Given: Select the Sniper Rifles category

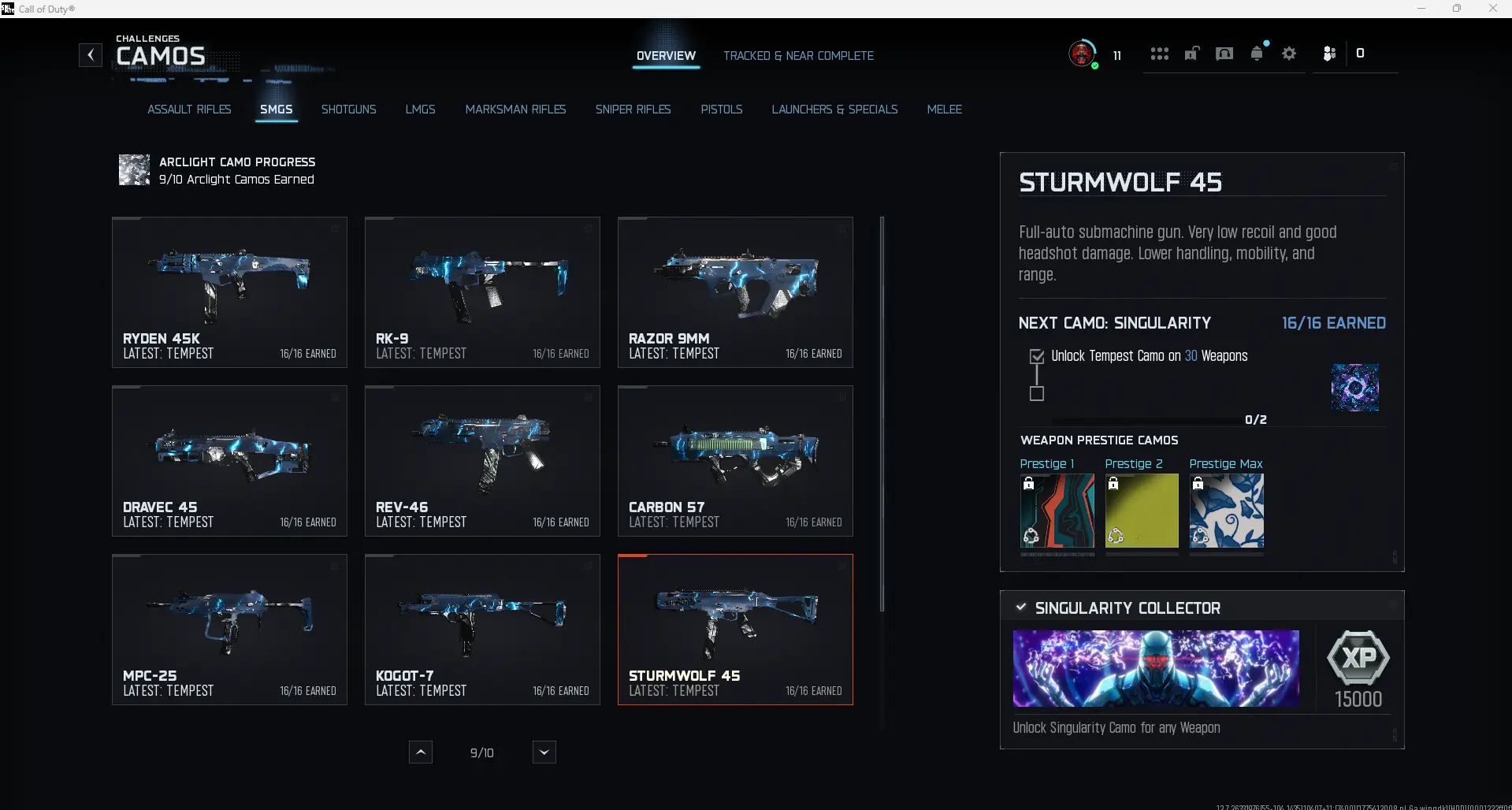Looking at the screenshot, I should (x=633, y=110).
